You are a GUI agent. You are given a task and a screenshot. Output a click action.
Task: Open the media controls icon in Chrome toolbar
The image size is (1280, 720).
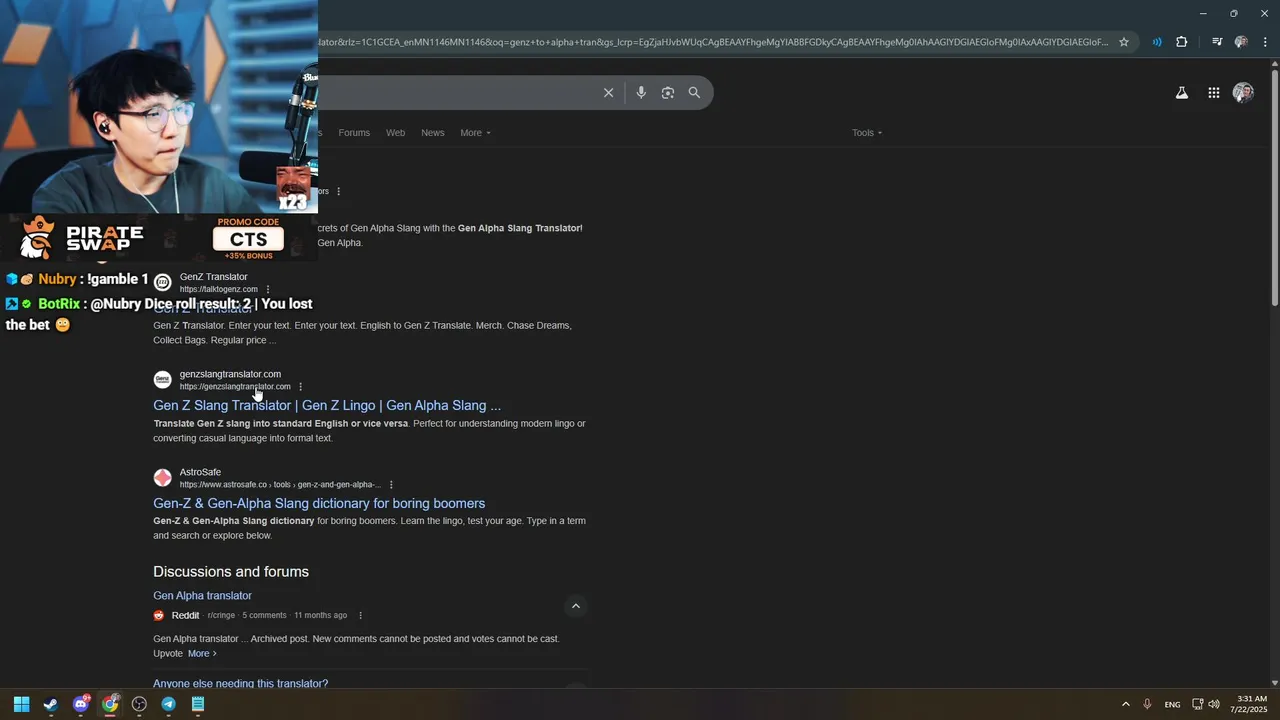pyautogui.click(x=1217, y=42)
